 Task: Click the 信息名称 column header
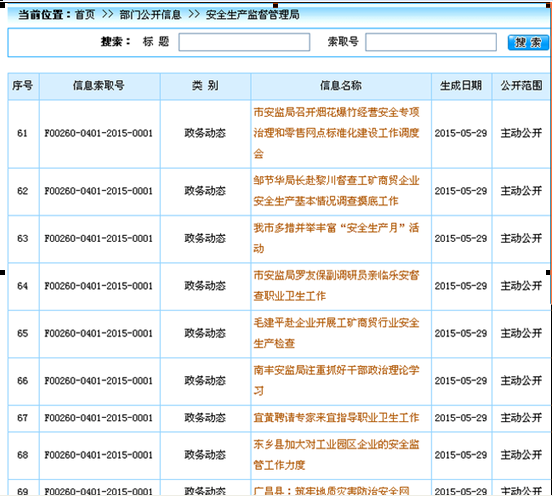pos(341,85)
